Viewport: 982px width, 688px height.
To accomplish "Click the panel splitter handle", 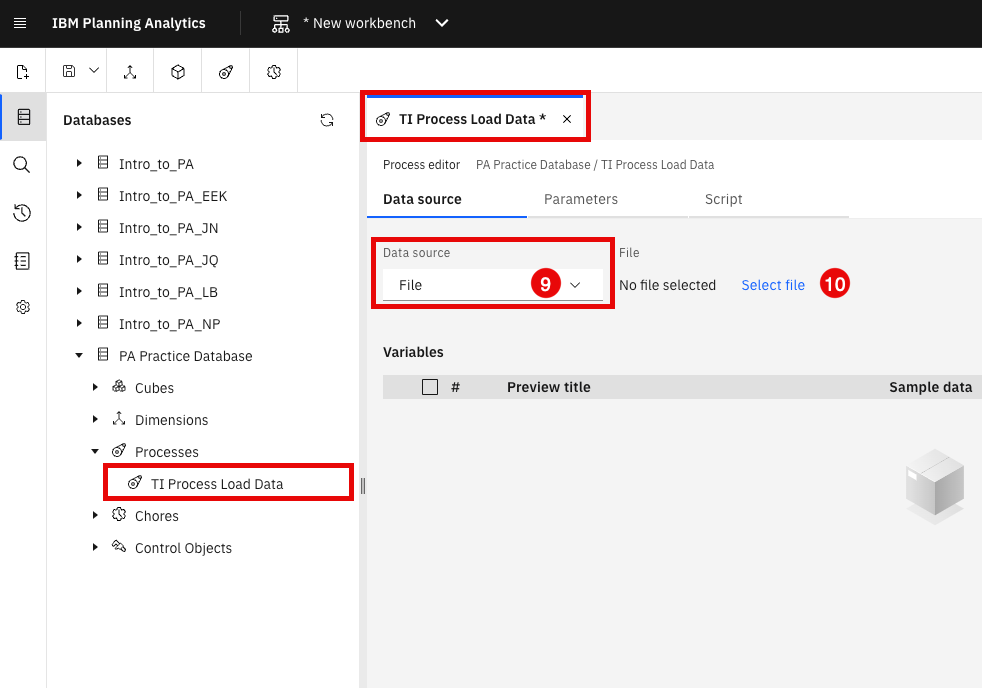I will [363, 485].
